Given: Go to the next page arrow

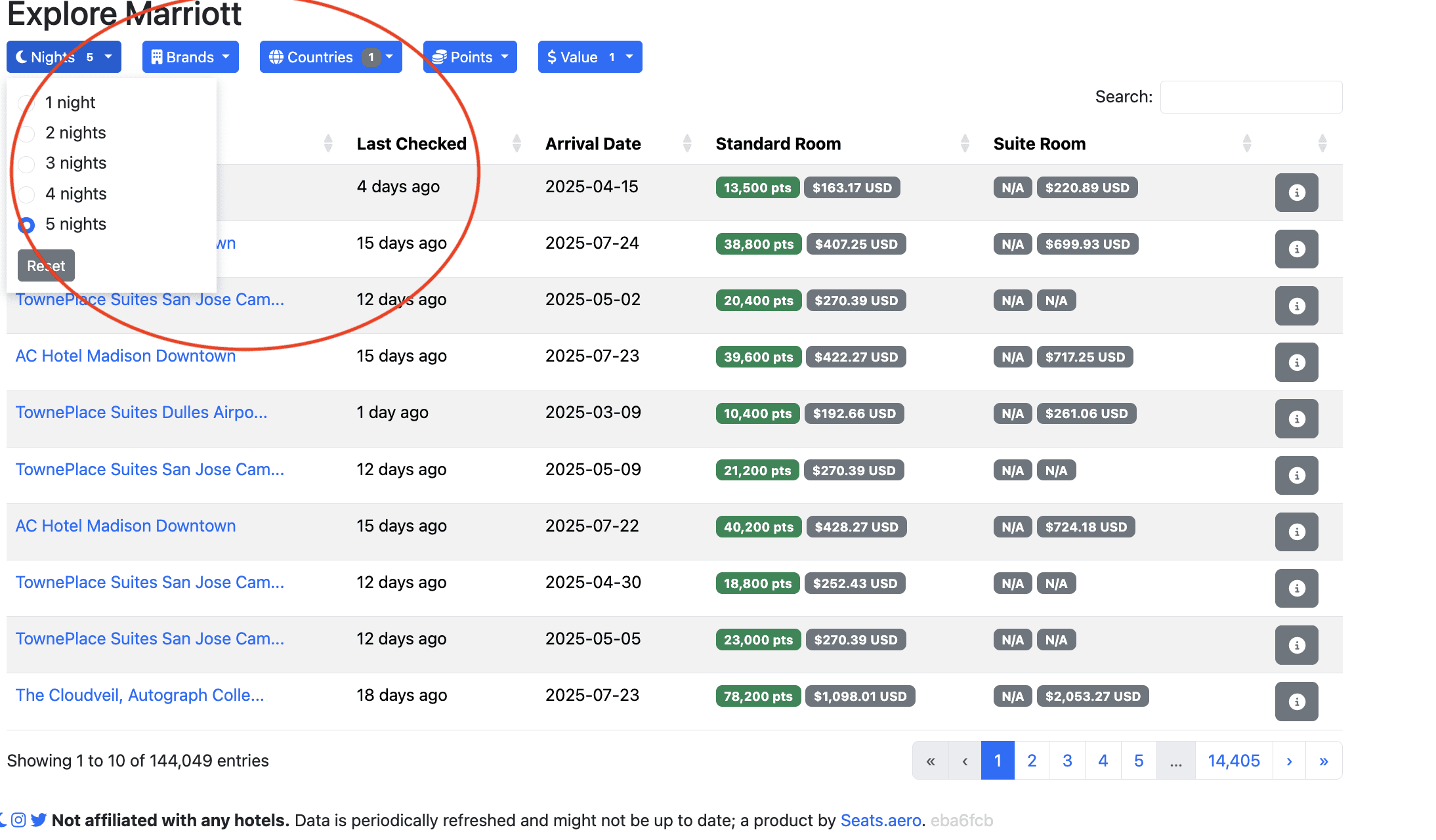Looking at the screenshot, I should [1289, 761].
